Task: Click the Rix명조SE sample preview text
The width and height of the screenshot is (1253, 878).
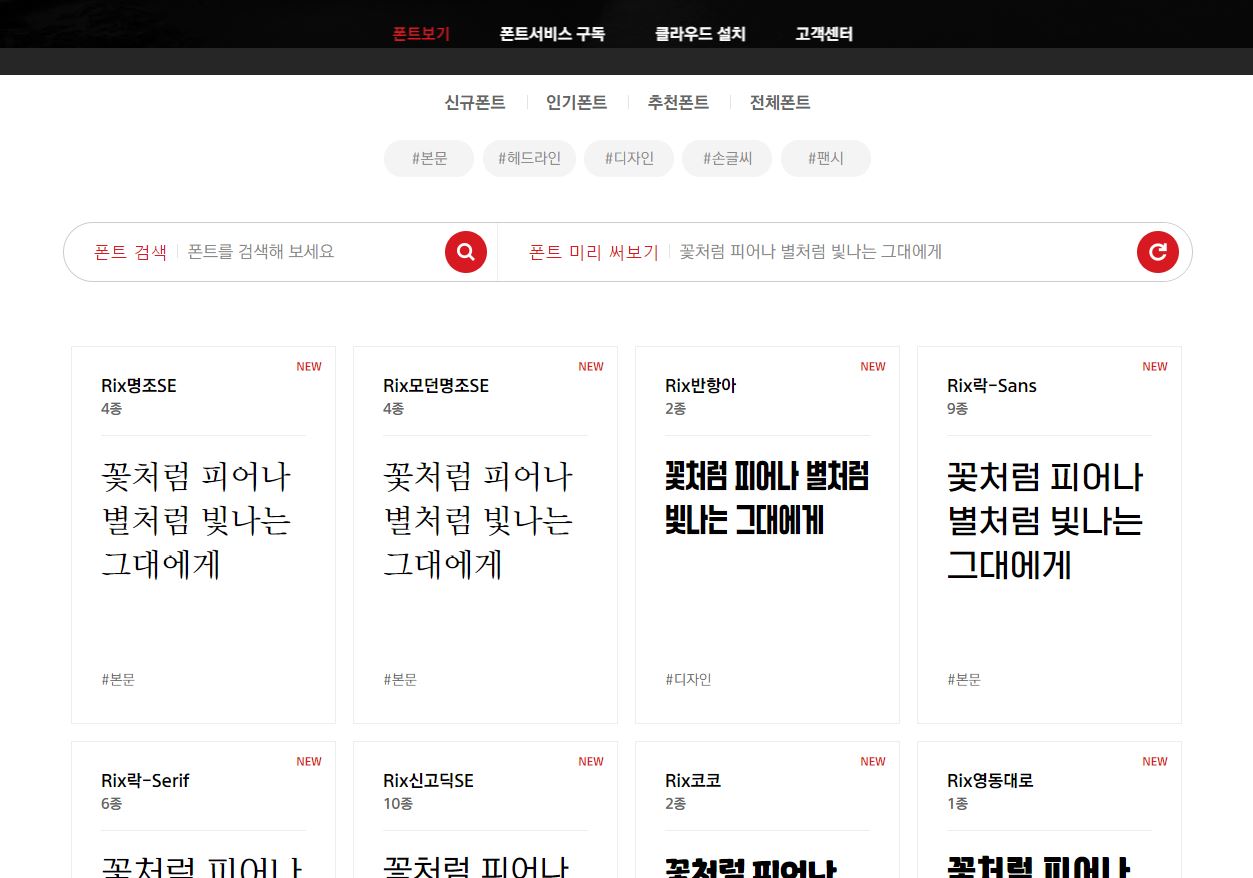Action: coord(196,521)
